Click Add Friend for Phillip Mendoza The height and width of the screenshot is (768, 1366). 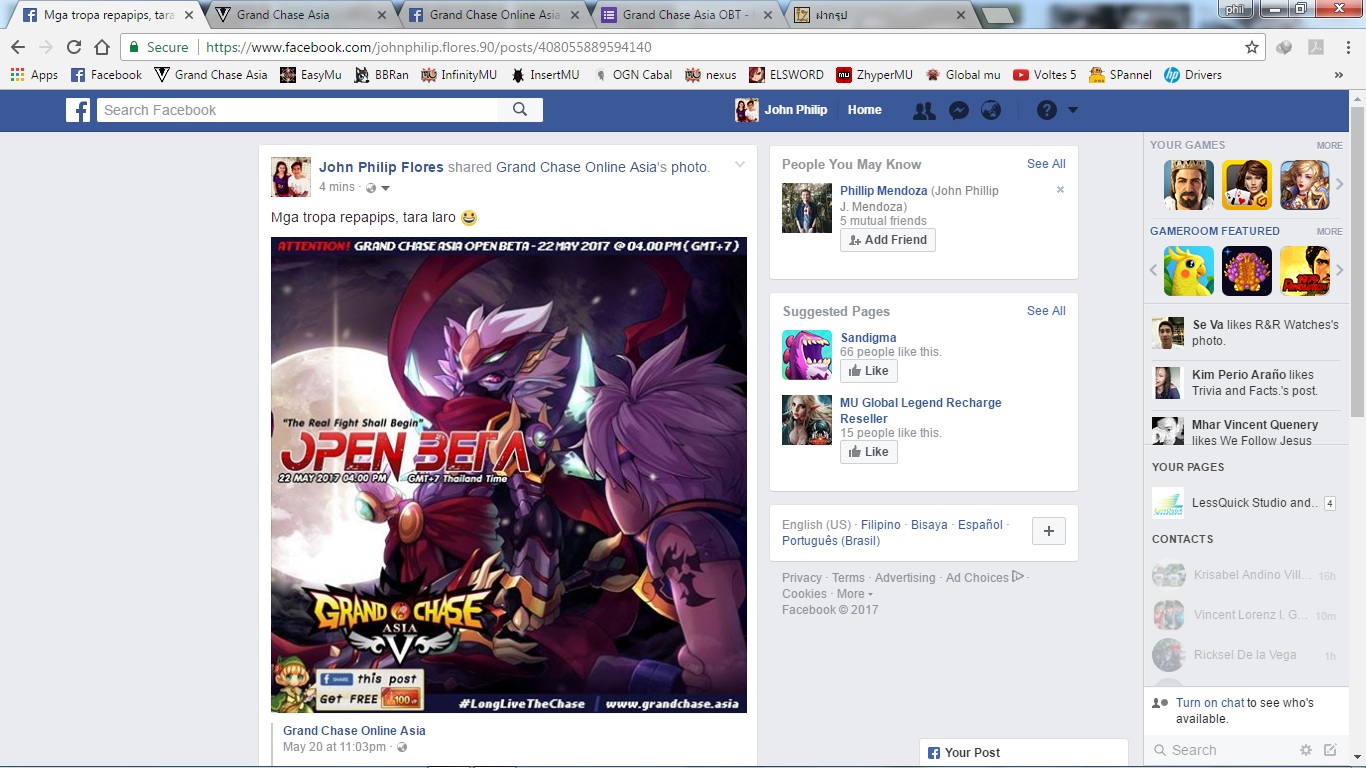tap(888, 240)
